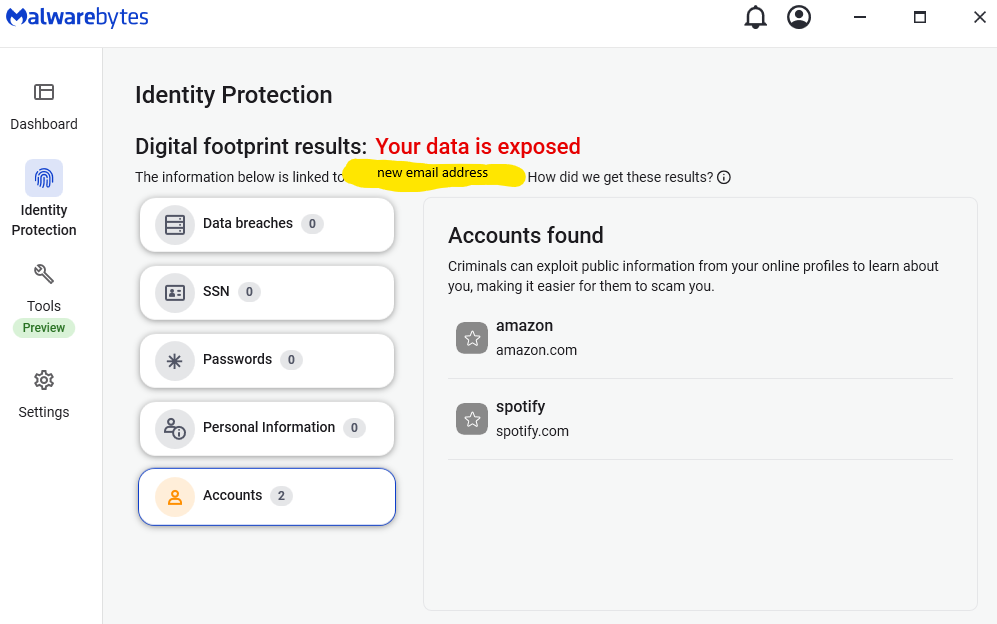The width and height of the screenshot is (997, 624).
Task: Open the user account profile icon
Action: [x=799, y=17]
